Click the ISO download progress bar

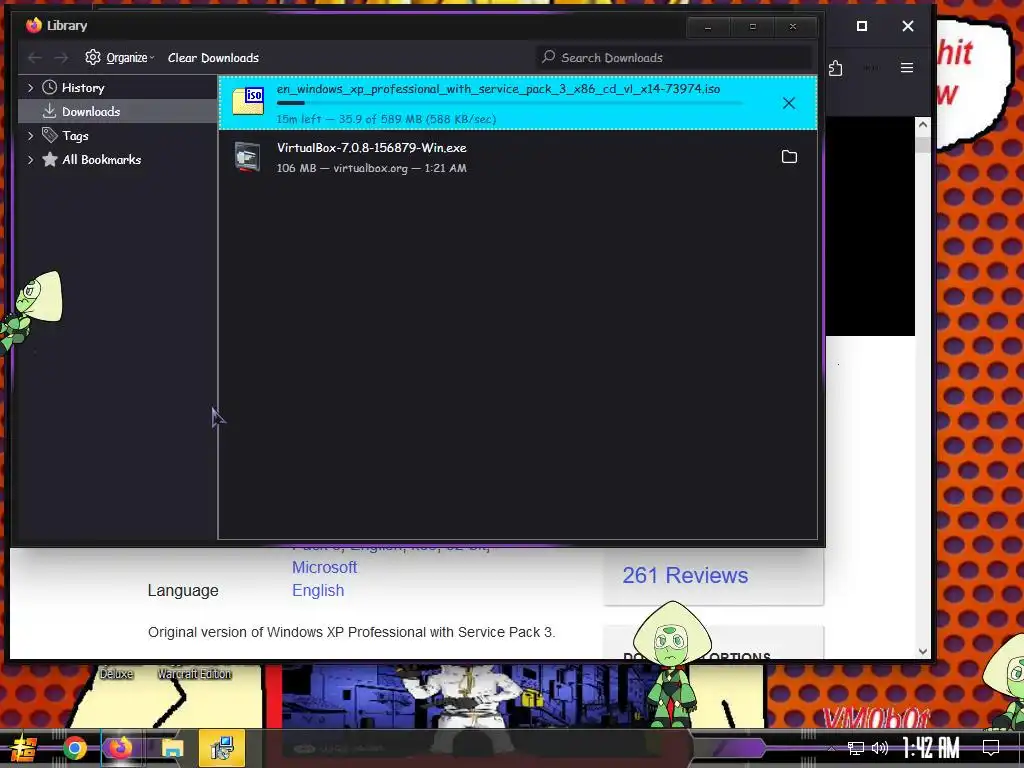(x=509, y=103)
